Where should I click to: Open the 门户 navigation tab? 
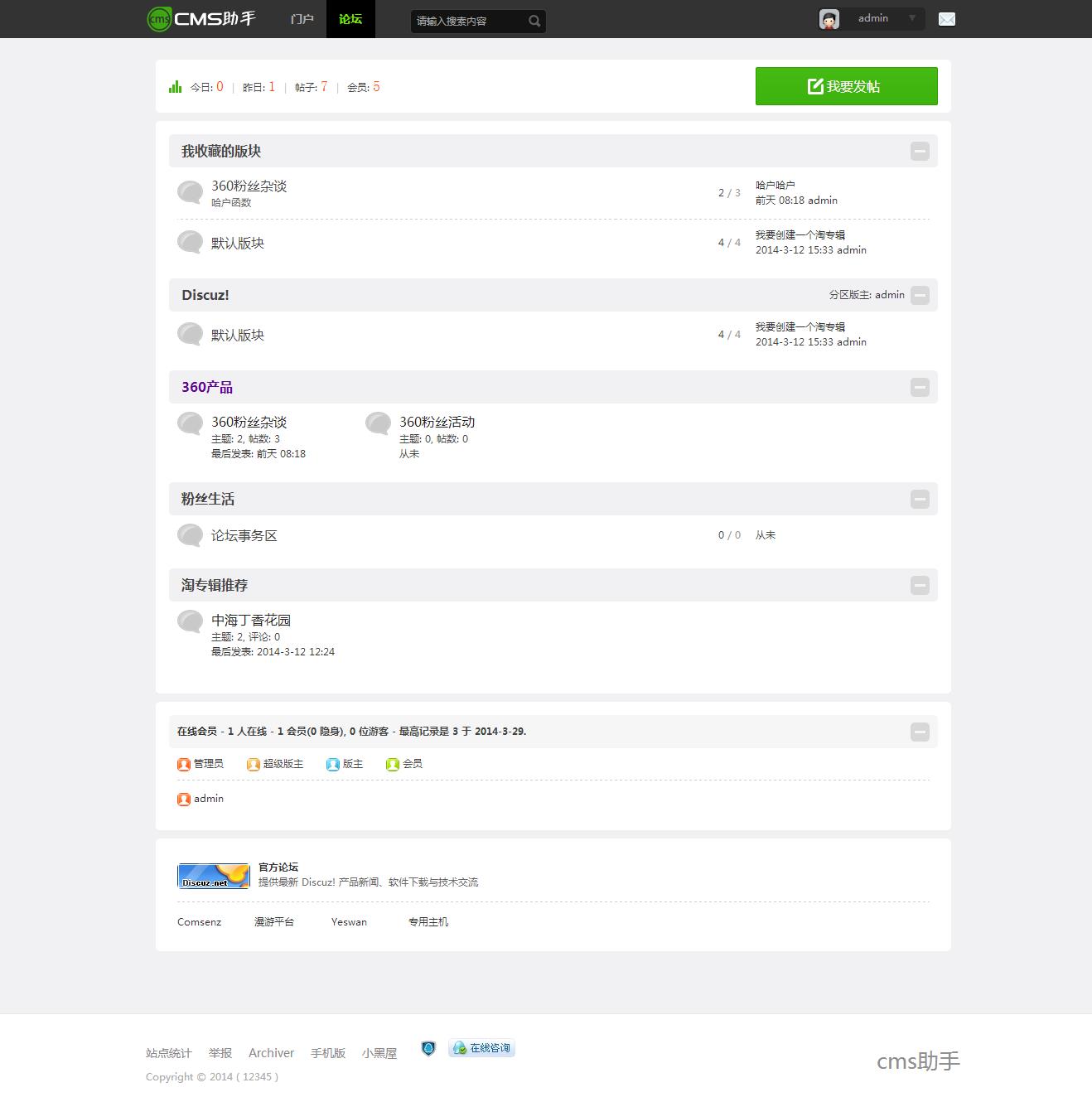point(302,19)
